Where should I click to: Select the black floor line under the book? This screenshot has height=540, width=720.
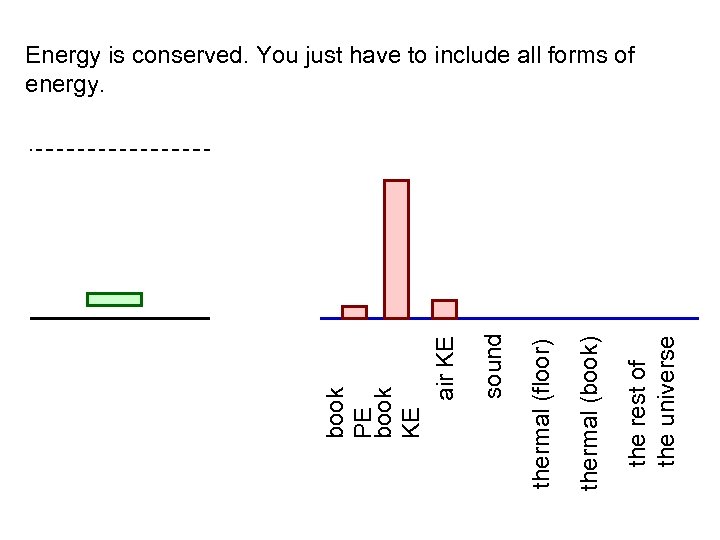[x=120, y=318]
